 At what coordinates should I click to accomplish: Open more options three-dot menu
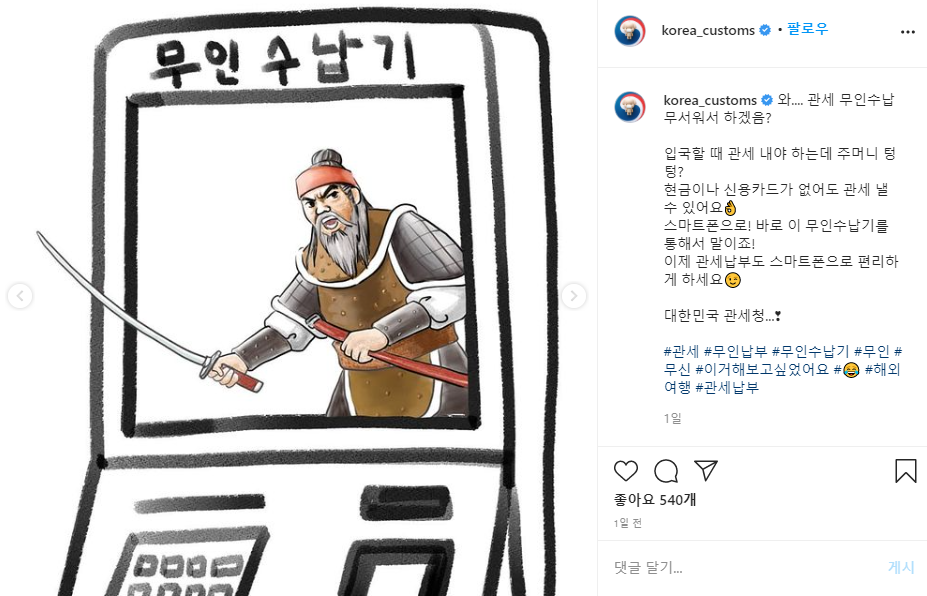point(907,32)
